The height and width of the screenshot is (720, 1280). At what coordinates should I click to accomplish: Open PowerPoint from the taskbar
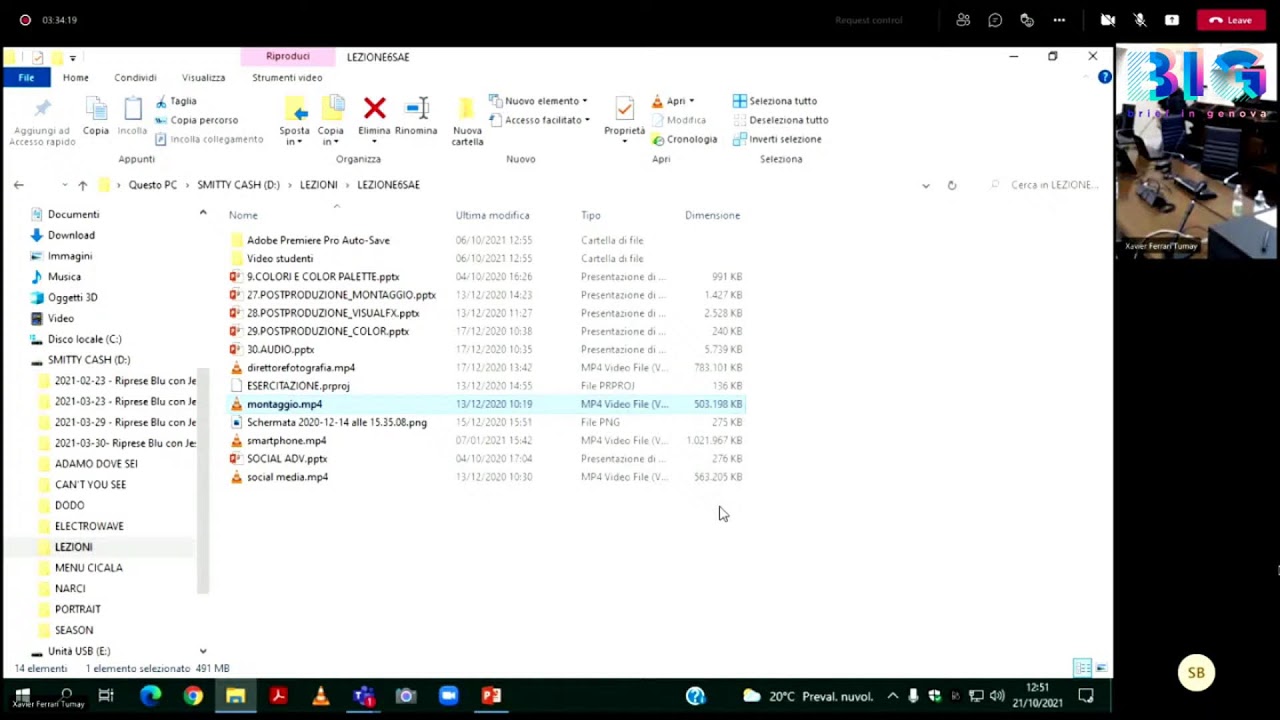point(491,696)
